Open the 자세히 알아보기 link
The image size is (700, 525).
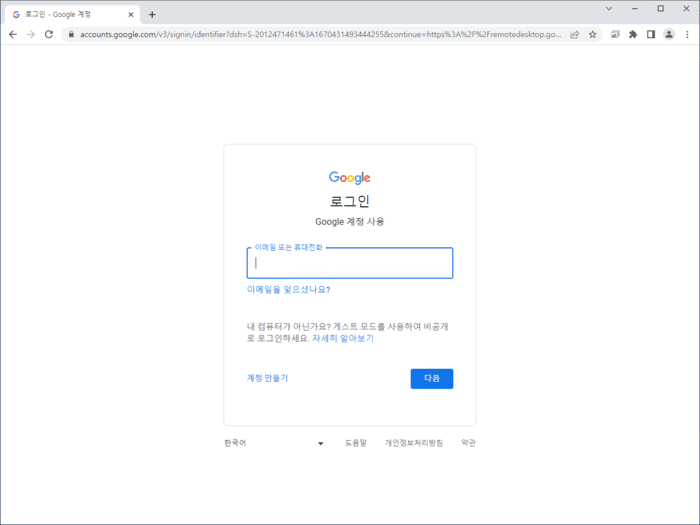(343, 338)
